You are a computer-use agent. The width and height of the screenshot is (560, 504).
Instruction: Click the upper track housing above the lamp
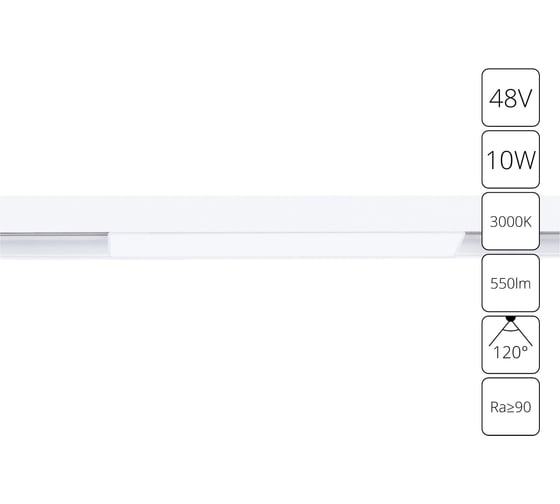[x=286, y=214]
